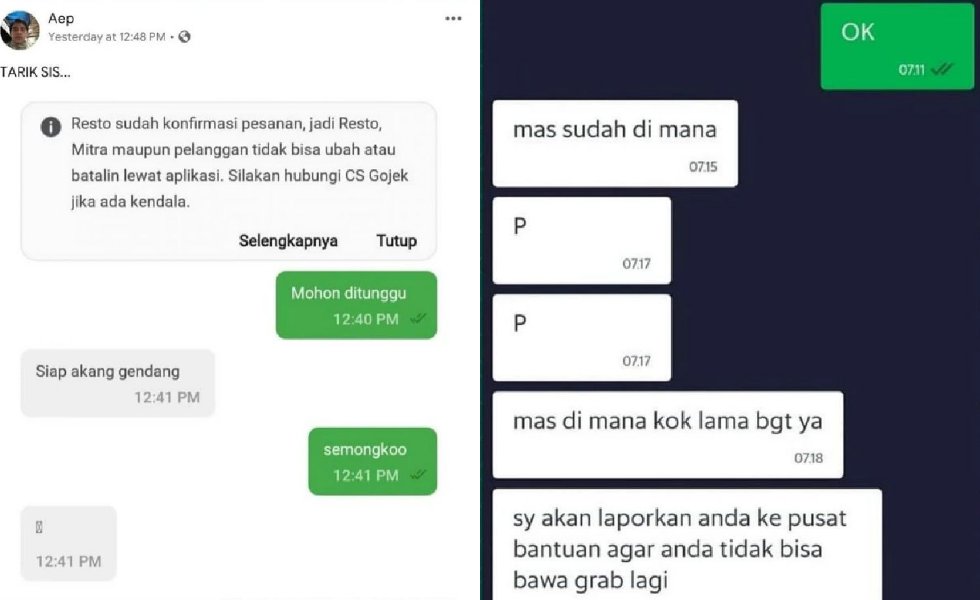This screenshot has height=600, width=980.
Task: Select the kok lama bgt ya message
Action: coord(668,435)
